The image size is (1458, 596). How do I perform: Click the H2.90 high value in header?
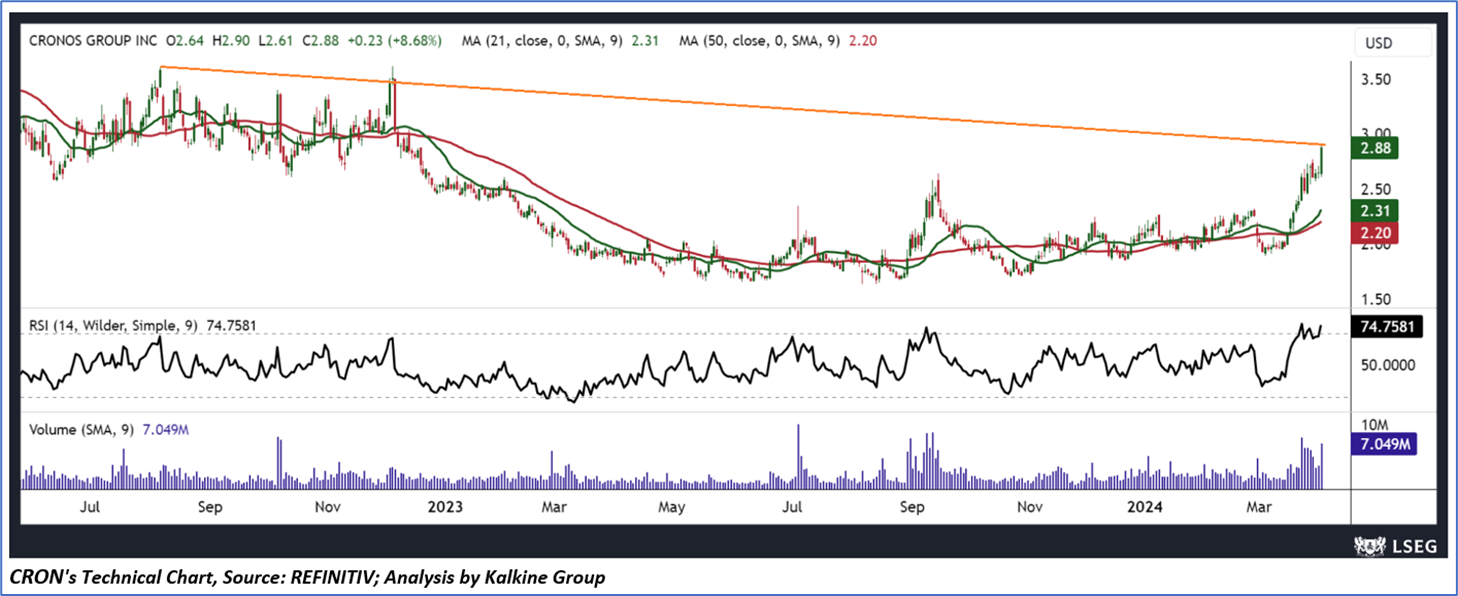(x=232, y=40)
